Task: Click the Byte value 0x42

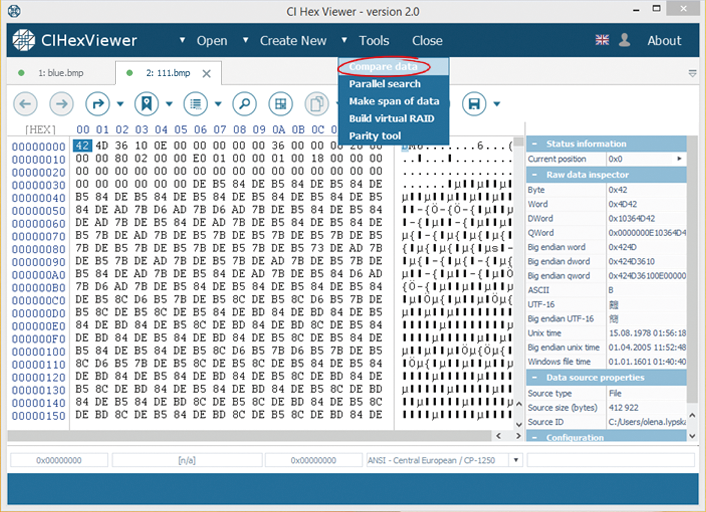Action: (x=618, y=190)
